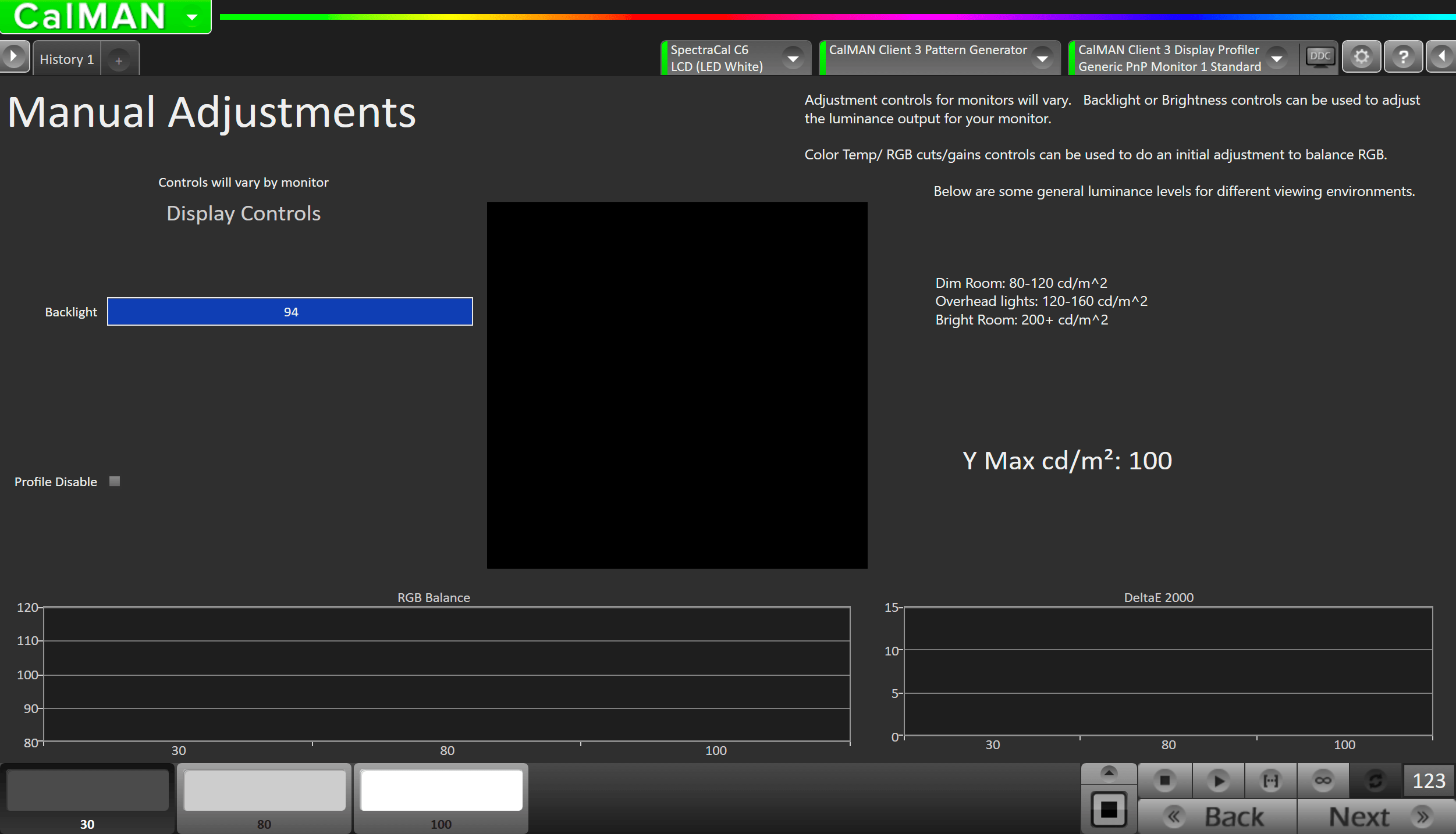
Task: Open the SpectraCal C6 meter dropdown
Action: (x=793, y=58)
